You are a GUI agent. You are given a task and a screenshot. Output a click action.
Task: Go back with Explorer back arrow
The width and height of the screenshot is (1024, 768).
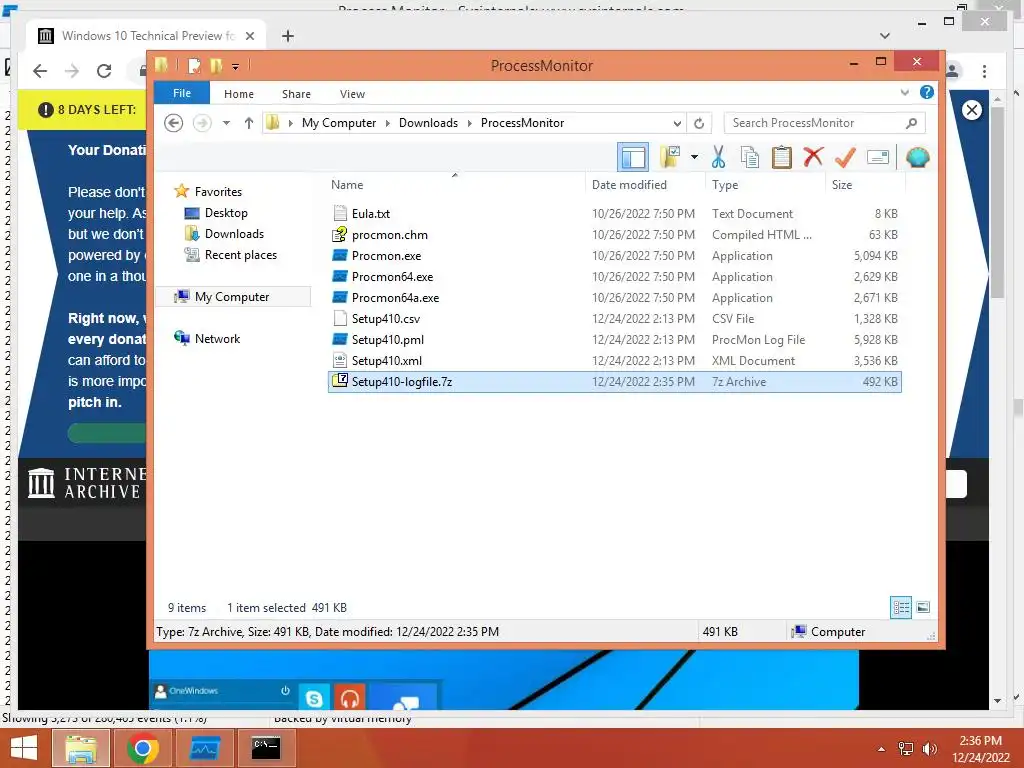tap(174, 123)
